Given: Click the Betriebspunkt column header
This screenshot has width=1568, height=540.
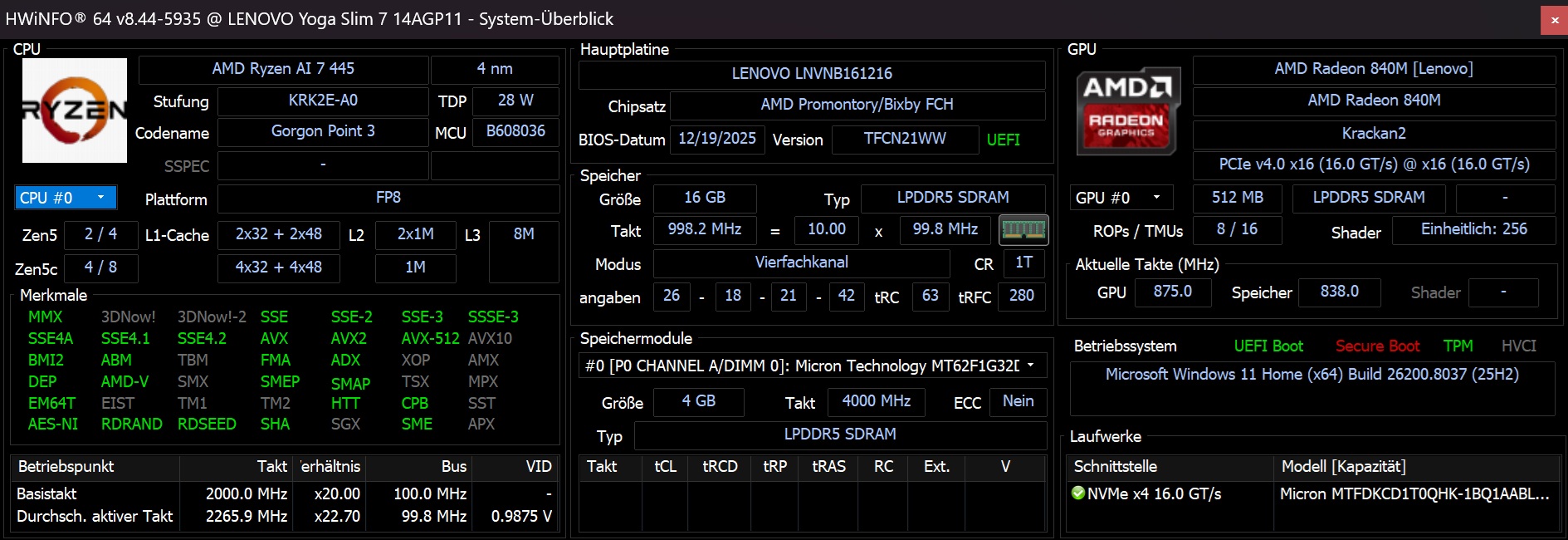Looking at the screenshot, I should [x=66, y=467].
